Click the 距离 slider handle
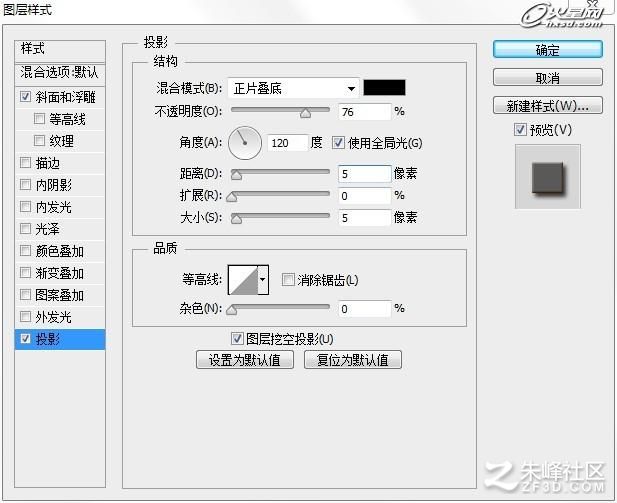The height and width of the screenshot is (503, 617). [236, 175]
